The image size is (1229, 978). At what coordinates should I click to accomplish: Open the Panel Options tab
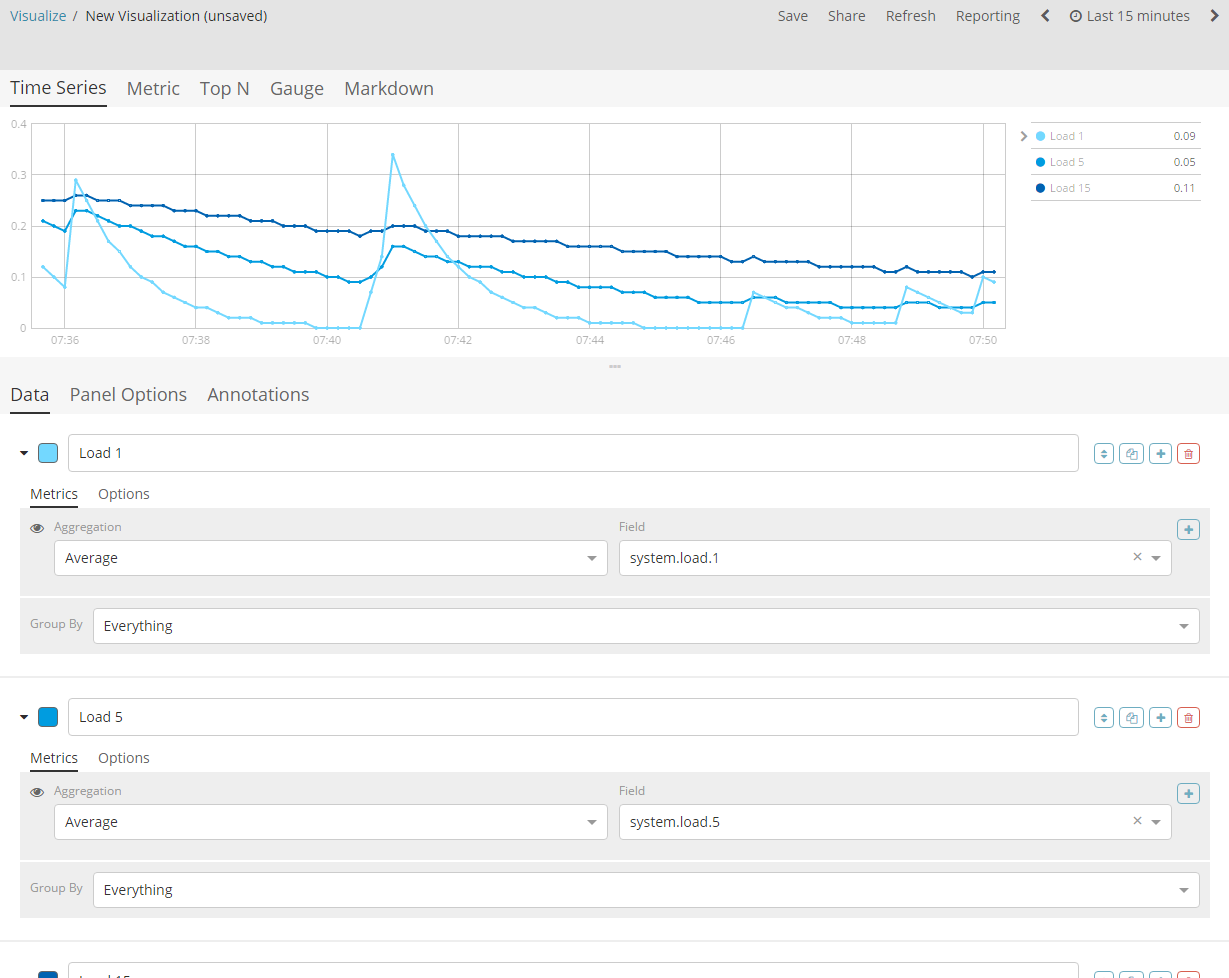pos(128,394)
